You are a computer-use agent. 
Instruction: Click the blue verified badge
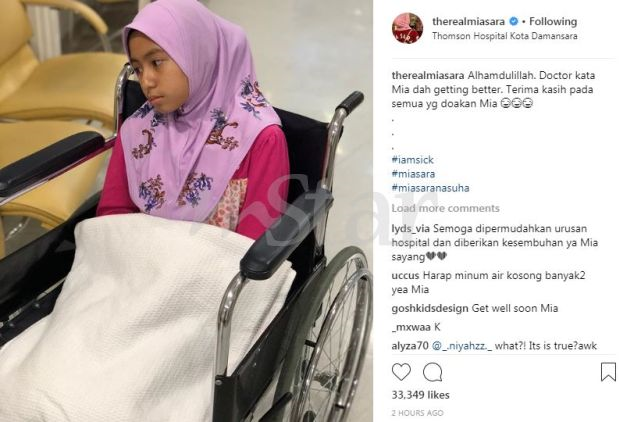(x=513, y=21)
